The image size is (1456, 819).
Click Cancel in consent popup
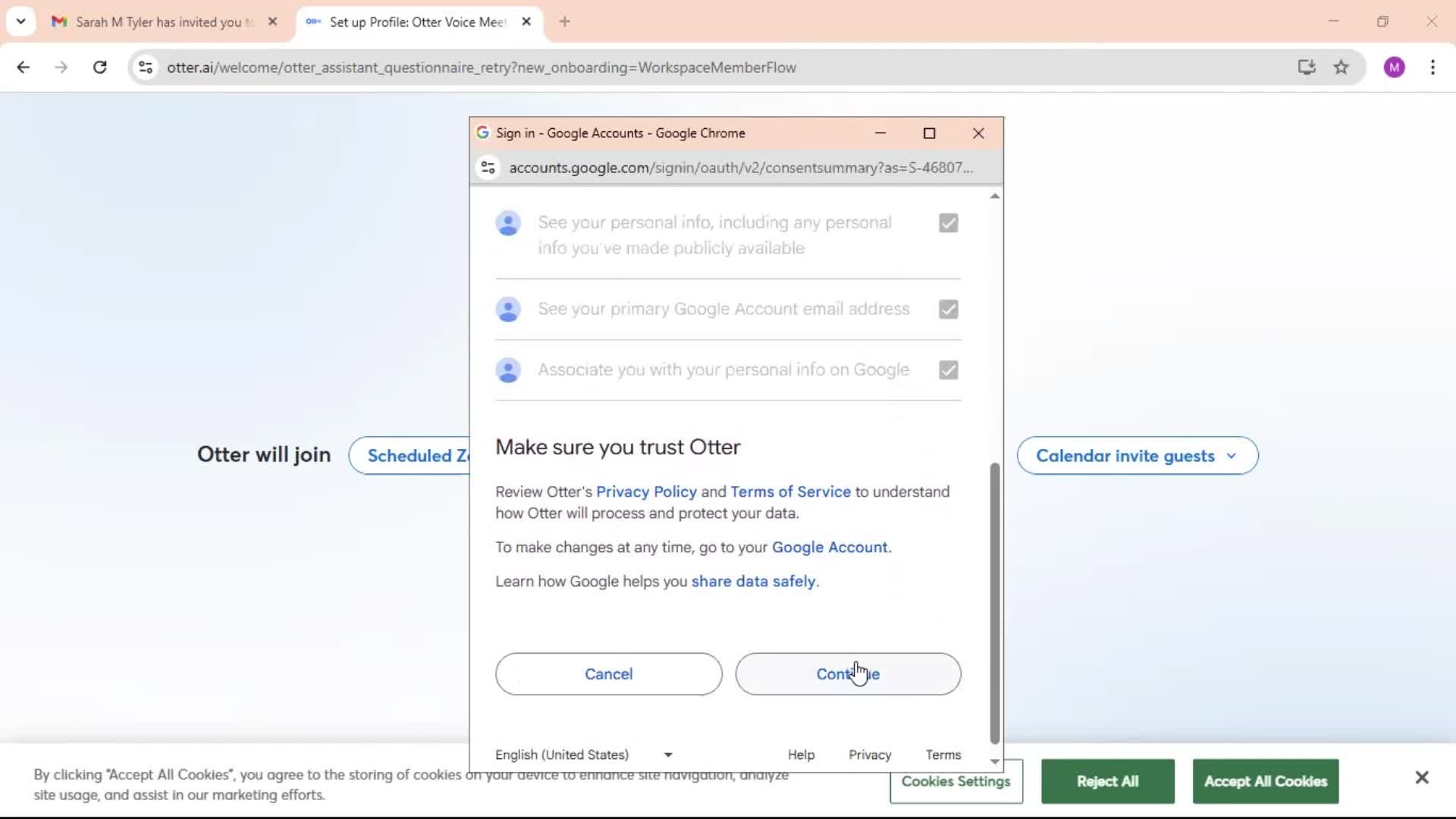tap(608, 674)
